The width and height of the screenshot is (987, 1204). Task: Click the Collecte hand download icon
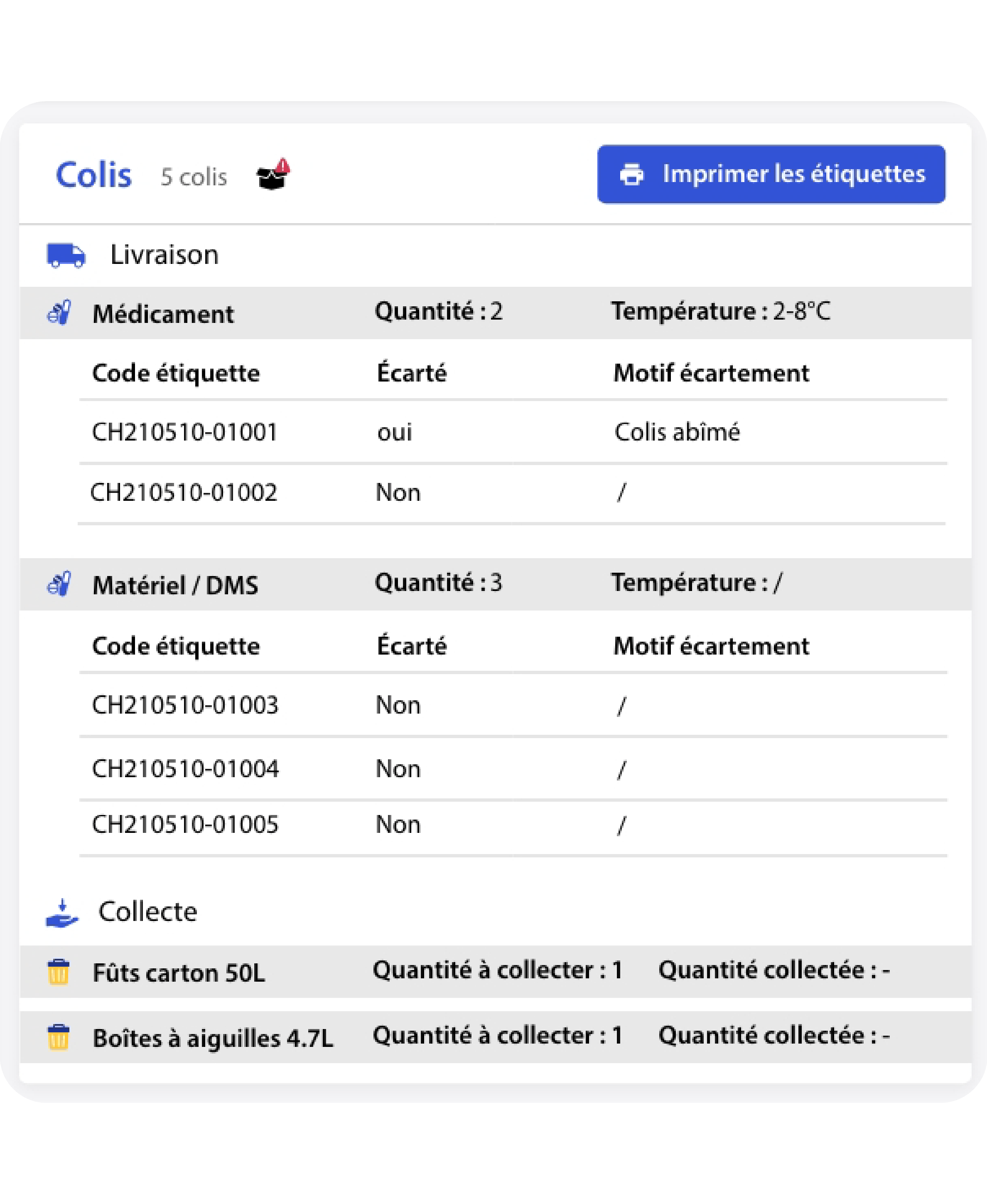pyautogui.click(x=62, y=913)
